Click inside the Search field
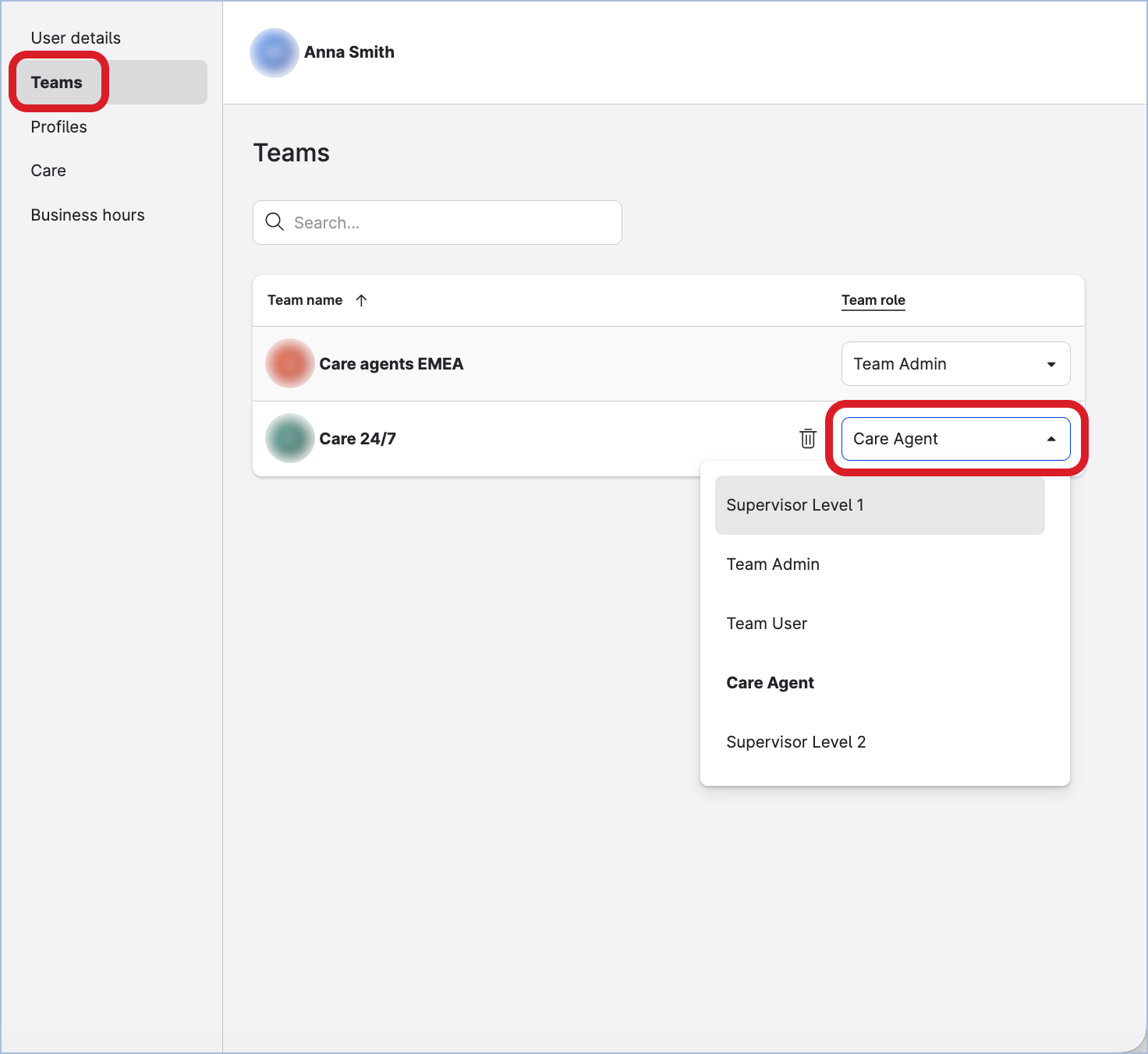 point(437,222)
